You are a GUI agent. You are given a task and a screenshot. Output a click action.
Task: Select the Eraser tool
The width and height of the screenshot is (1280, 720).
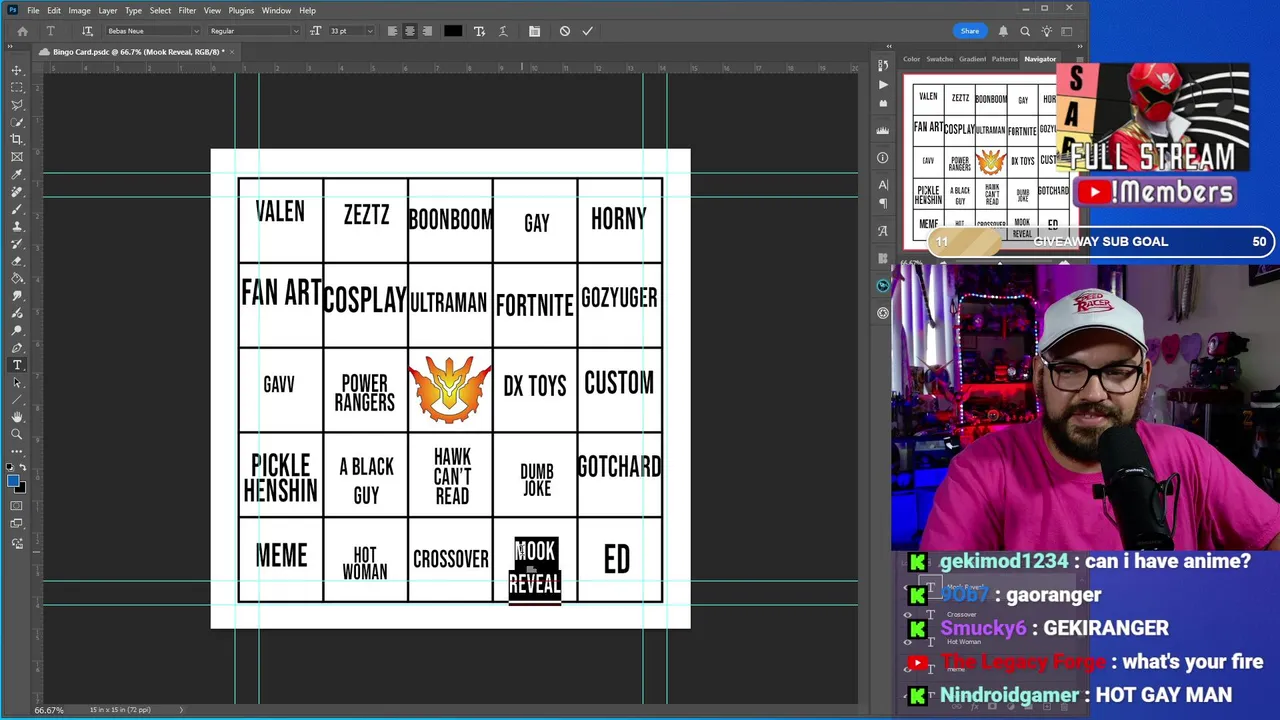point(17,261)
